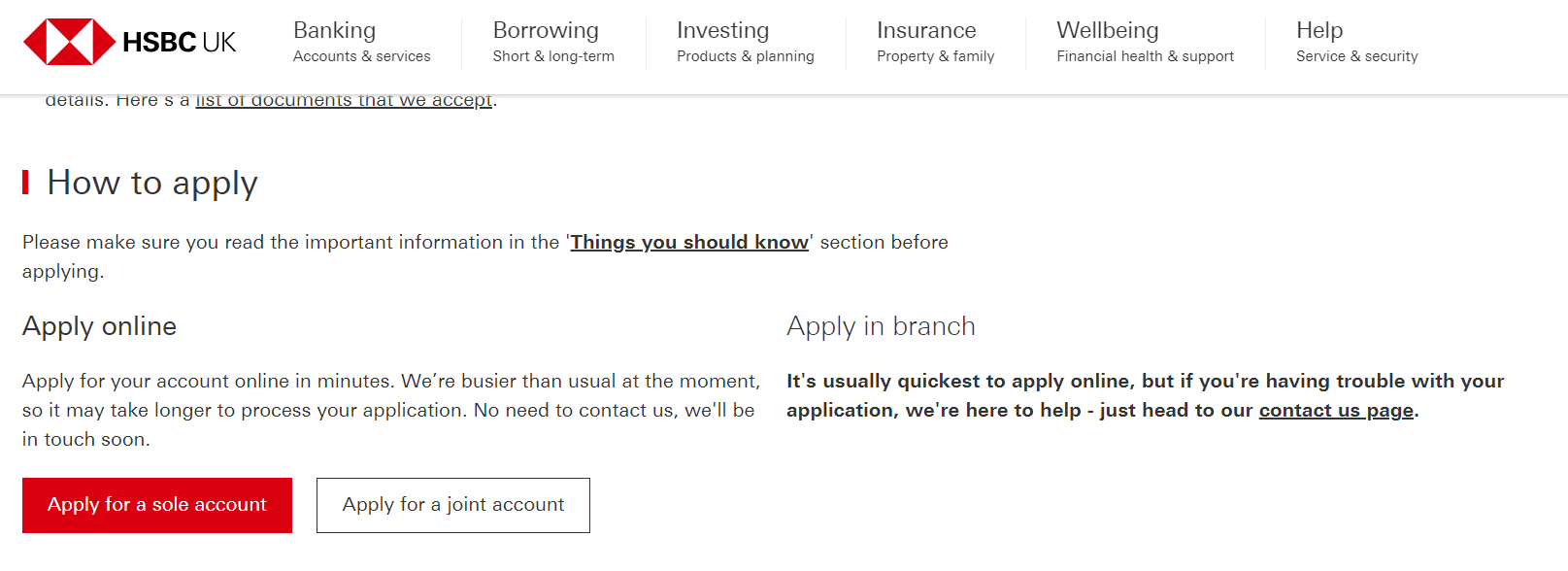This screenshot has height=571, width=1568.
Task: Open the list of accepted documents link
Action: click(344, 100)
